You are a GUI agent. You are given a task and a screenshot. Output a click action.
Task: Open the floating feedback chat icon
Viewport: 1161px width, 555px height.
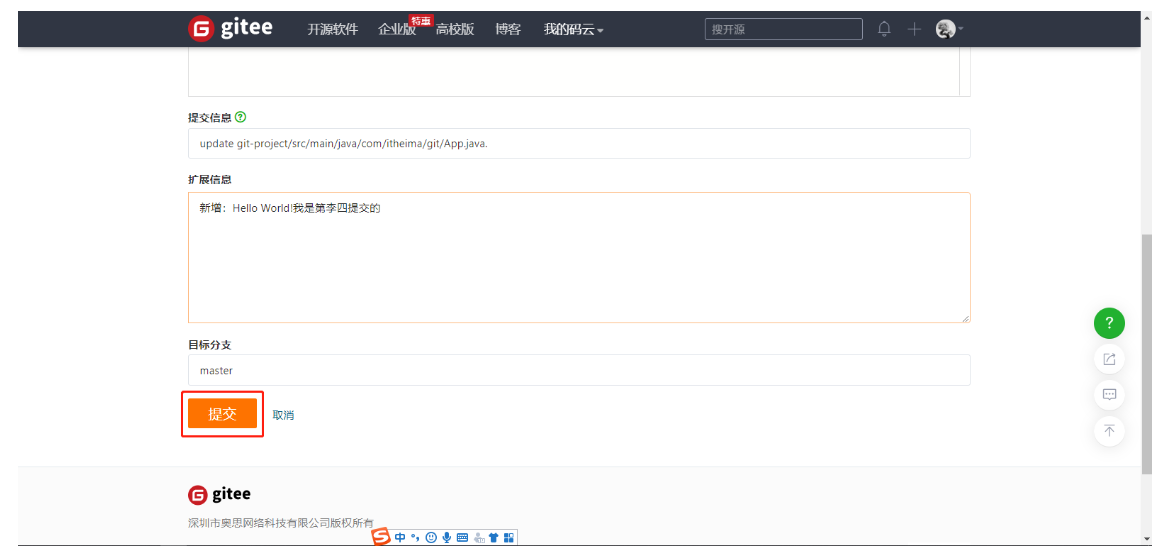(x=1109, y=394)
